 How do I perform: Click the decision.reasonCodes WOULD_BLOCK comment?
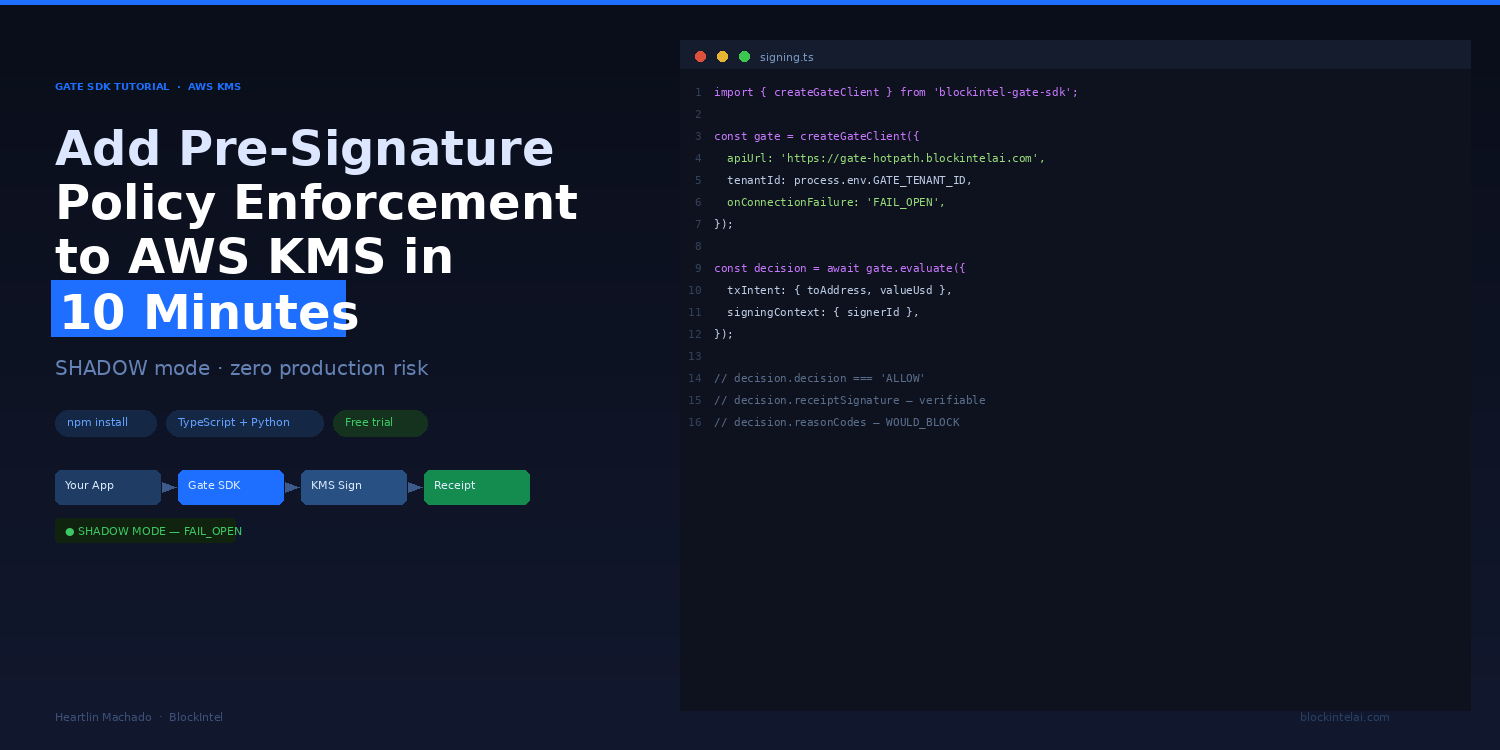836,423
